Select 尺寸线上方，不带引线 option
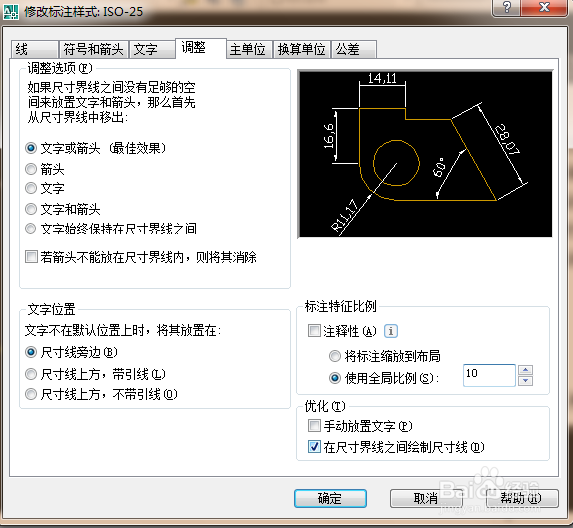573x528 pixels. (x=101, y=395)
